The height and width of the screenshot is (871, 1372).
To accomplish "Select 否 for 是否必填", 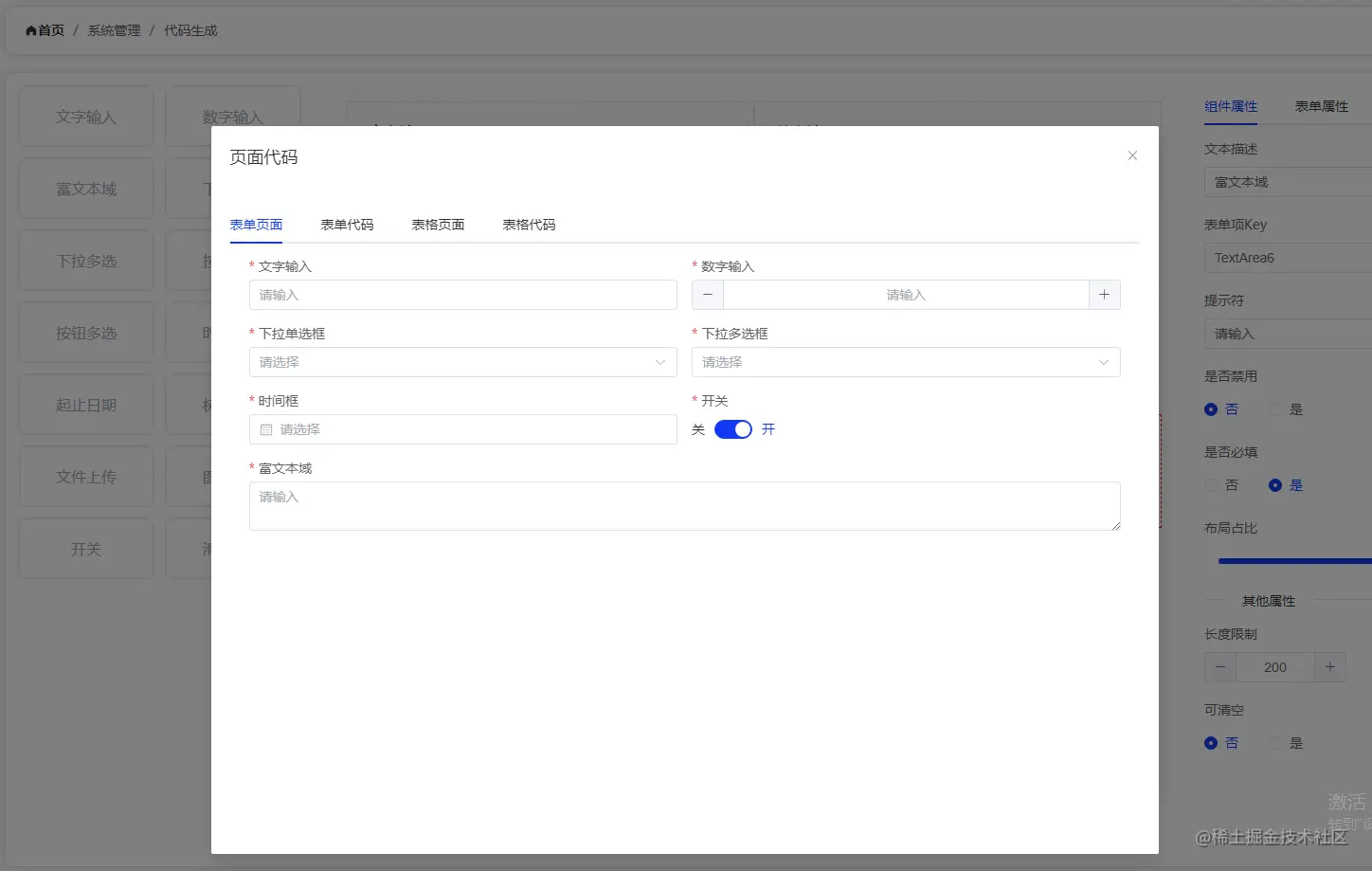I will tap(1209, 484).
